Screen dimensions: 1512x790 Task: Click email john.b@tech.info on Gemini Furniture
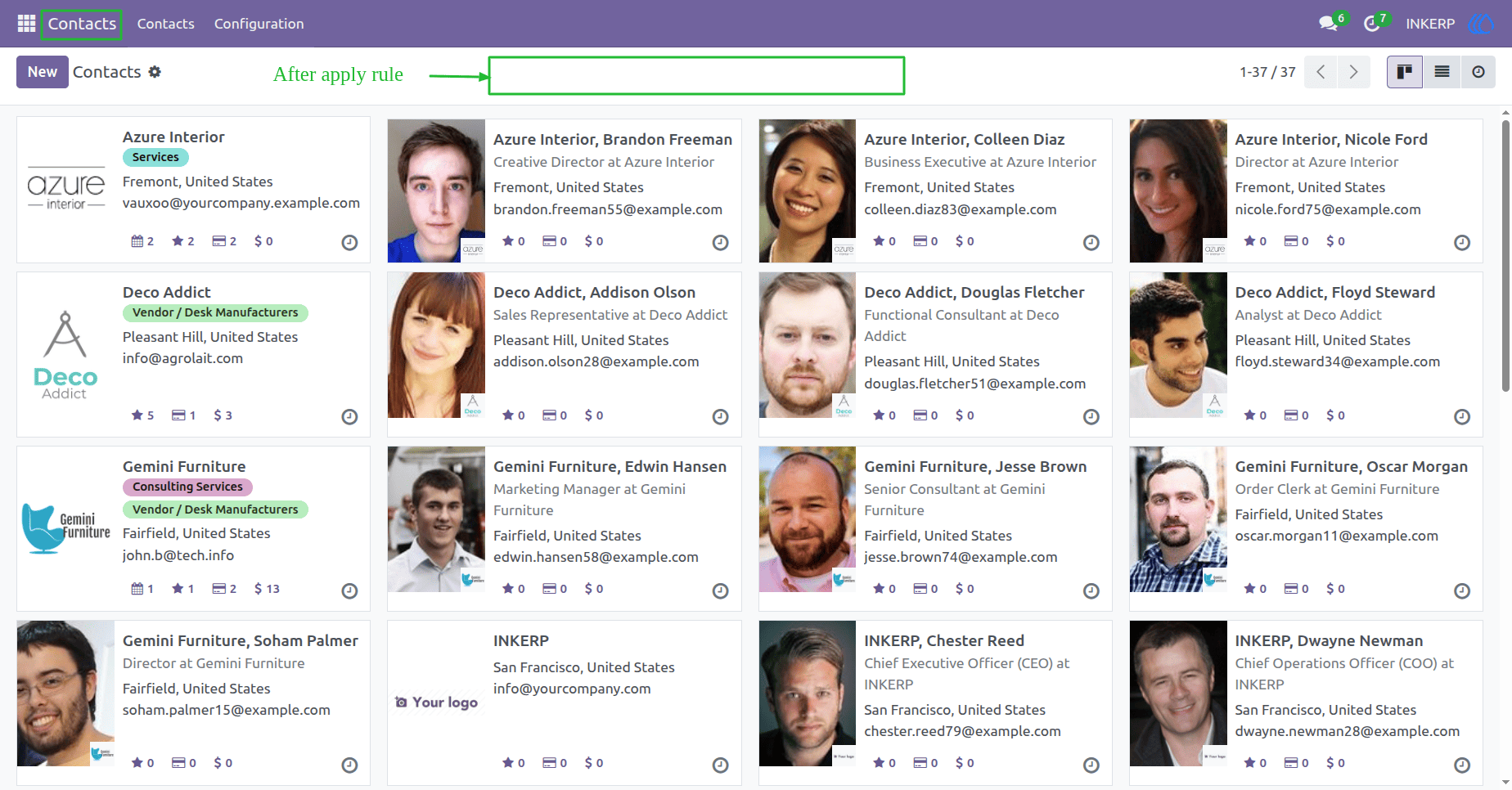[x=178, y=555]
